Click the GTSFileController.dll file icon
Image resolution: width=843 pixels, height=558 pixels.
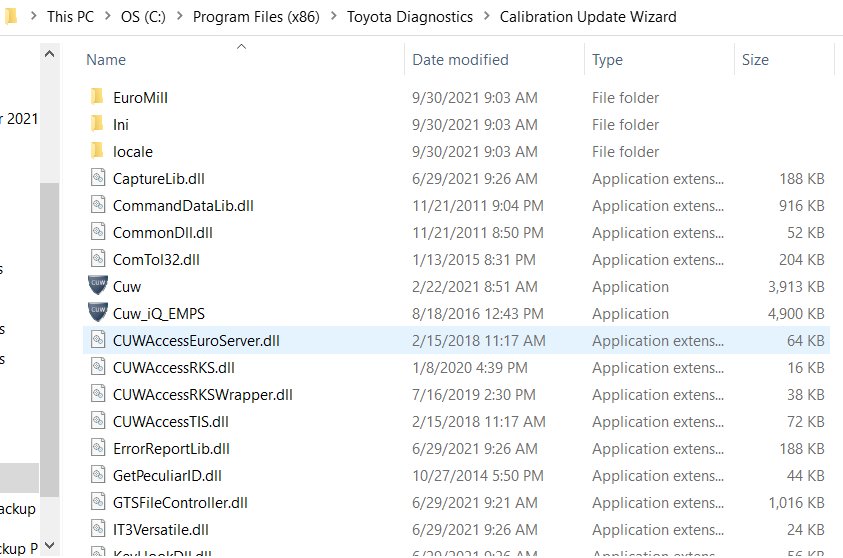coord(98,502)
